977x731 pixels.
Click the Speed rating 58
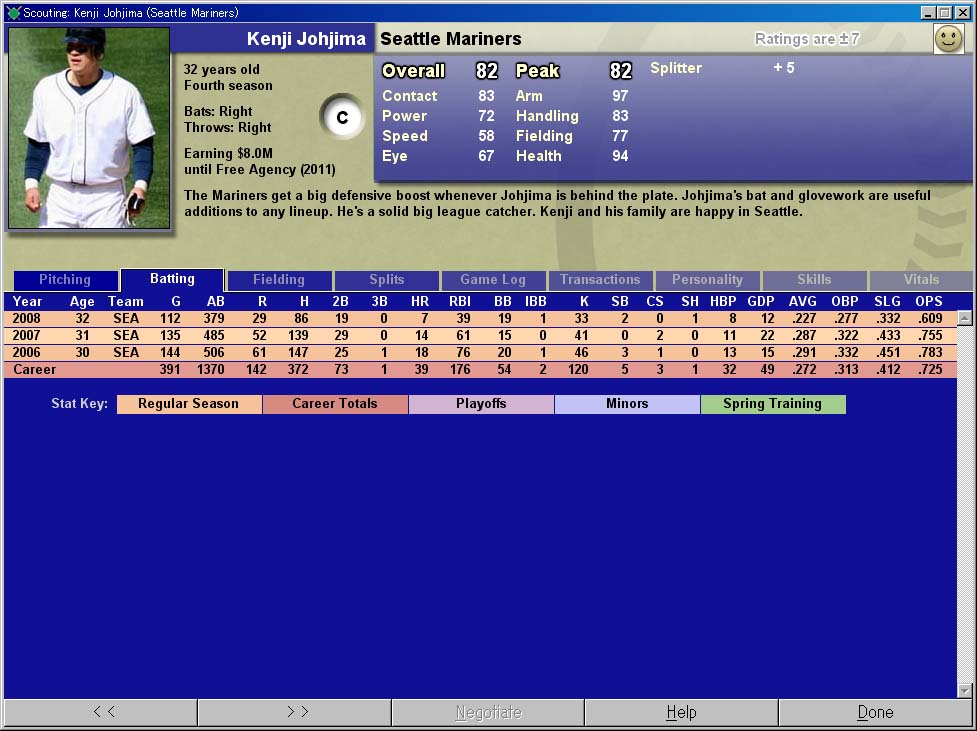[486, 136]
